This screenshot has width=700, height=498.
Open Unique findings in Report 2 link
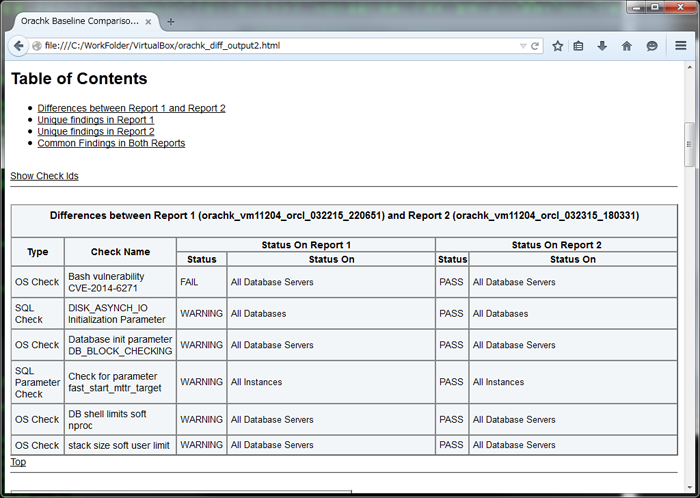click(96, 131)
